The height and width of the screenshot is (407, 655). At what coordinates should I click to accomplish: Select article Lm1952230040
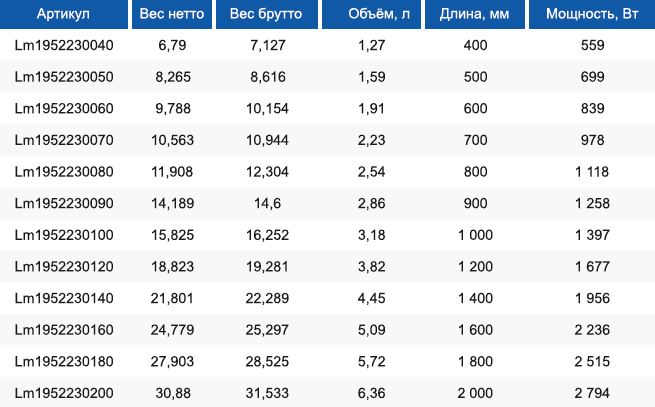coord(64,45)
